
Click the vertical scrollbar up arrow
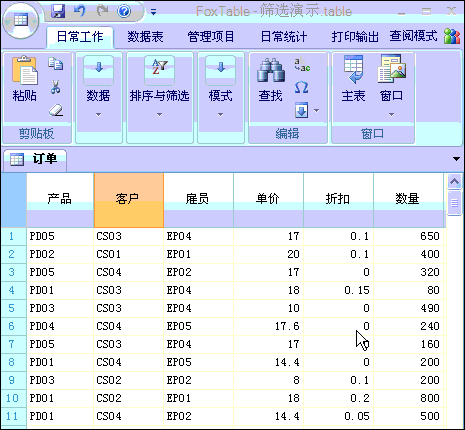(454, 182)
